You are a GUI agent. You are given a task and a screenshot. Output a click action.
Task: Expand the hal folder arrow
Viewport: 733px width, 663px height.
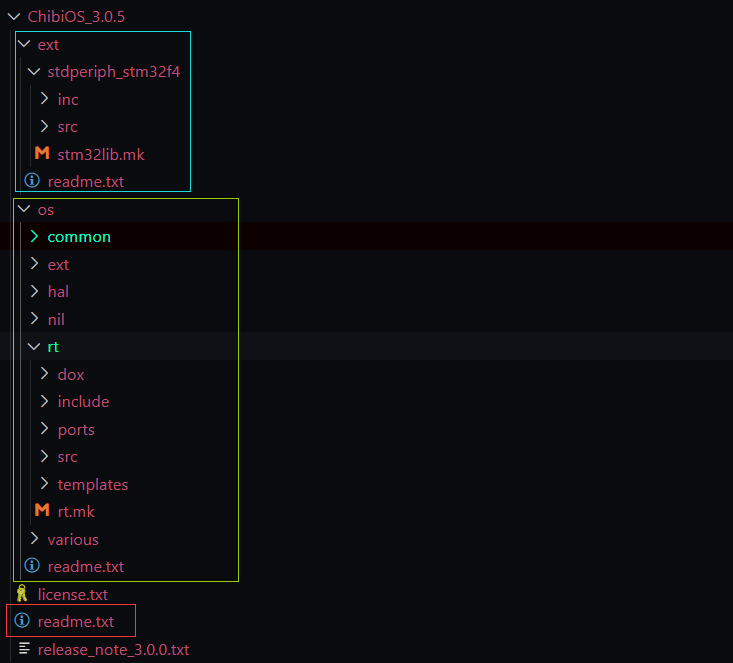(34, 292)
